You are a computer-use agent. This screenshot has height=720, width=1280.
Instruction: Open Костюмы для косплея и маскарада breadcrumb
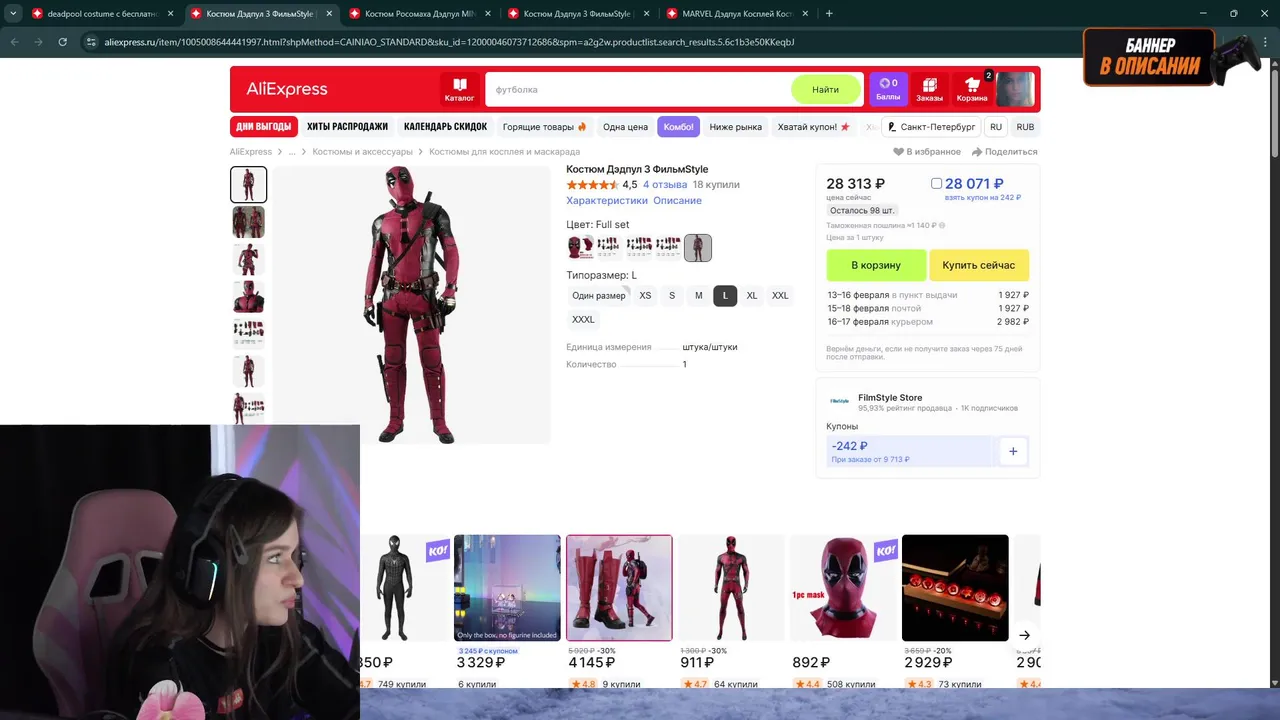[x=504, y=152]
